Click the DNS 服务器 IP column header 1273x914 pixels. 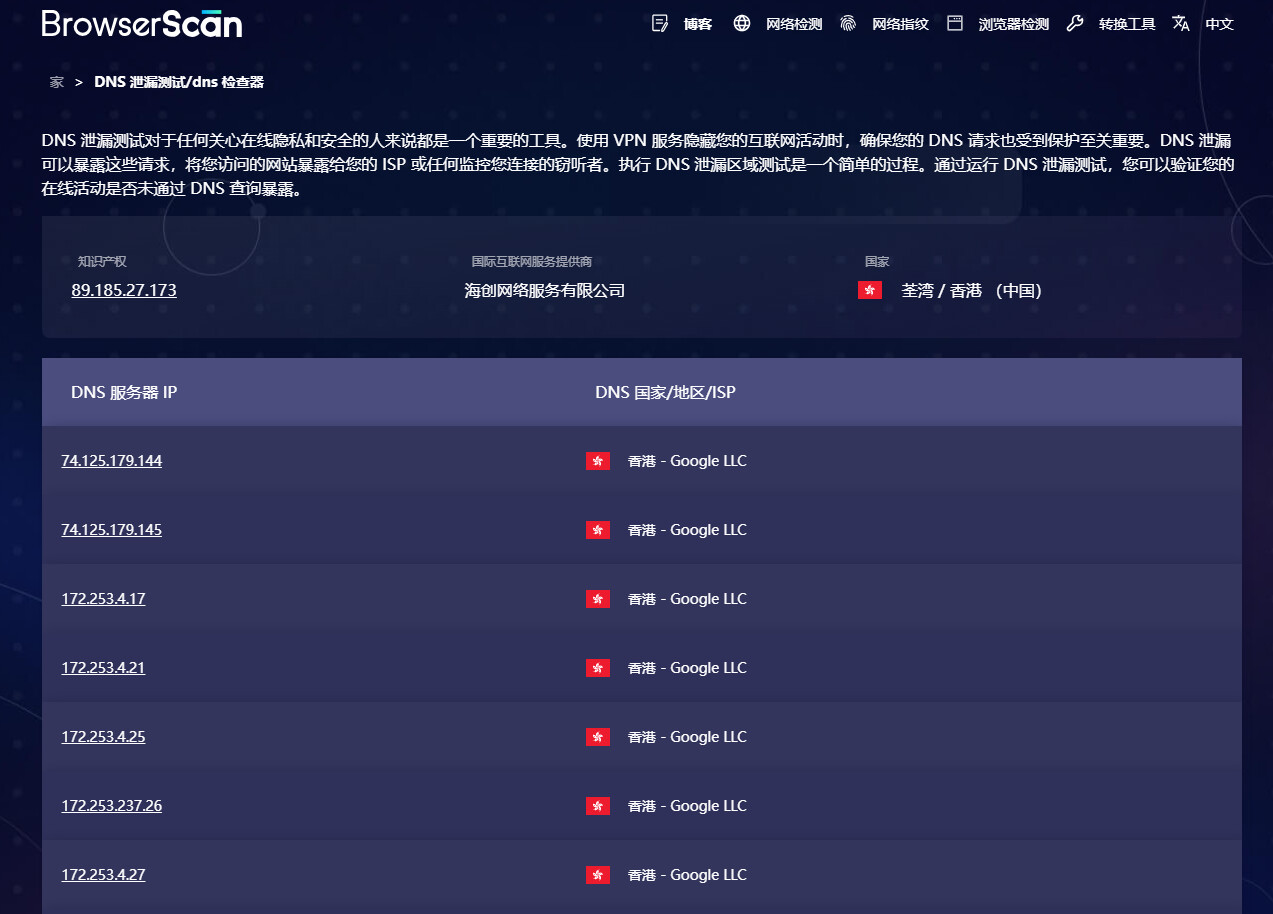click(x=124, y=392)
